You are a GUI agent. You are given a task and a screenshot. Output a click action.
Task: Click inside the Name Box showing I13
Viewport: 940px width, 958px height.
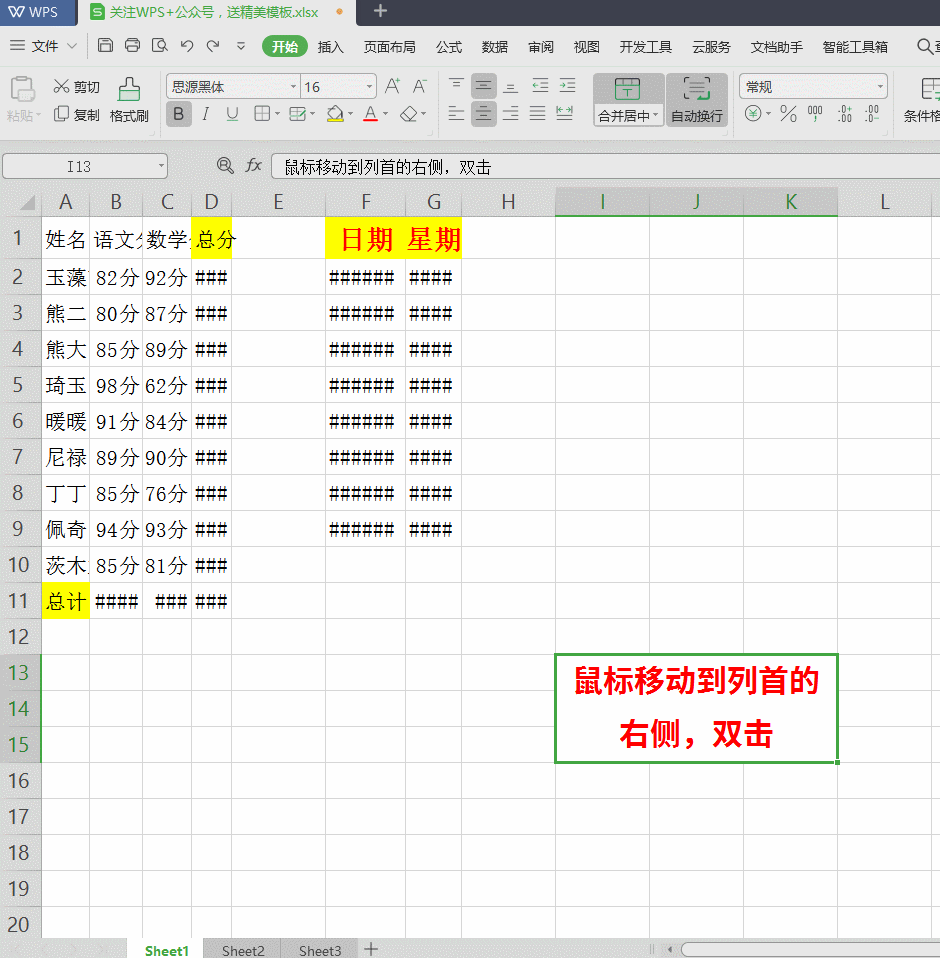pos(78,166)
